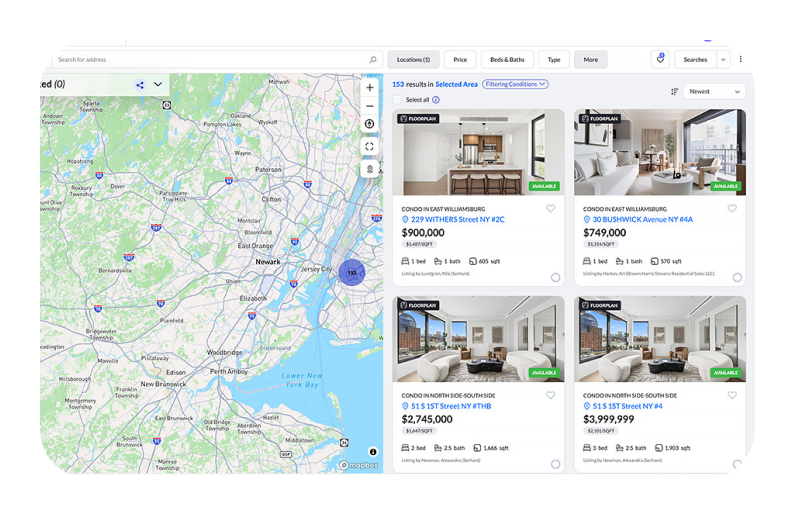Viewport: 795px width, 519px height.
Task: Favorite the 229 Withers Street listing
Action: coord(550,208)
